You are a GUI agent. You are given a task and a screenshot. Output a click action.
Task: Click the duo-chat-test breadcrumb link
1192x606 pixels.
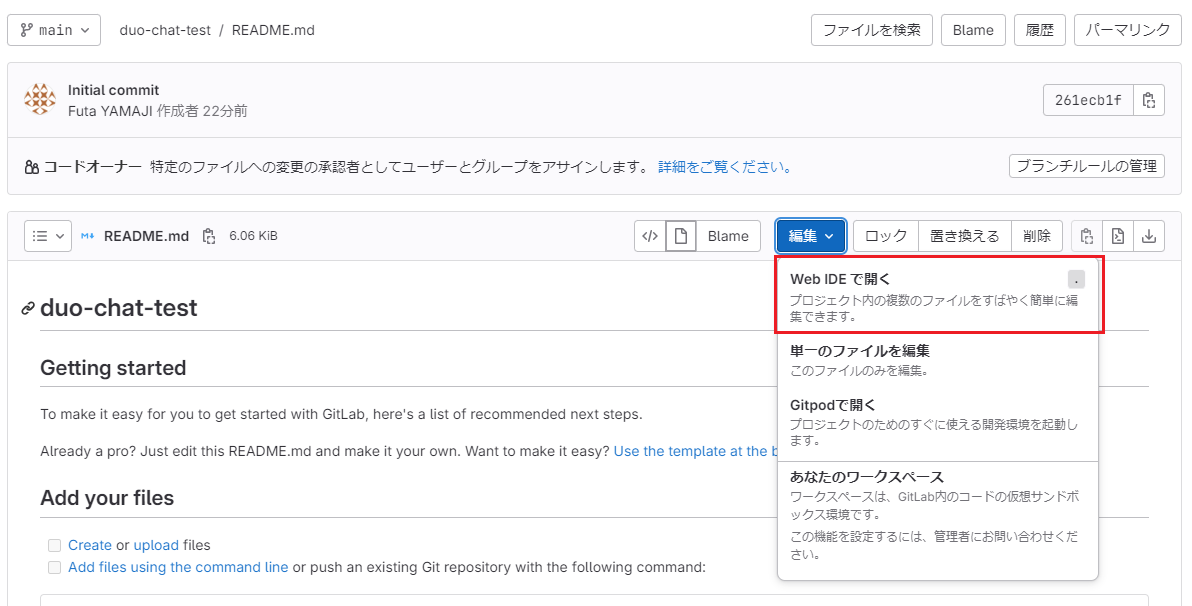[x=165, y=30]
